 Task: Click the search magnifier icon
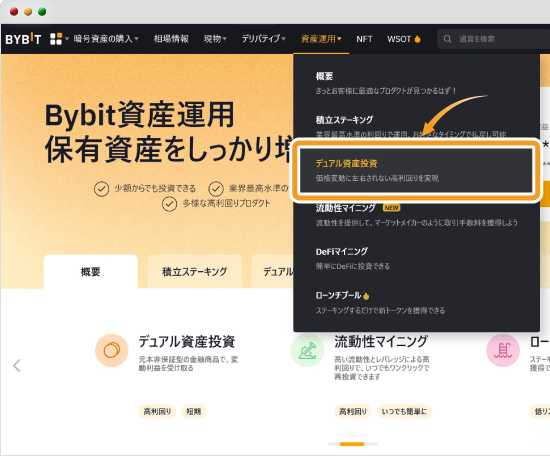447,39
